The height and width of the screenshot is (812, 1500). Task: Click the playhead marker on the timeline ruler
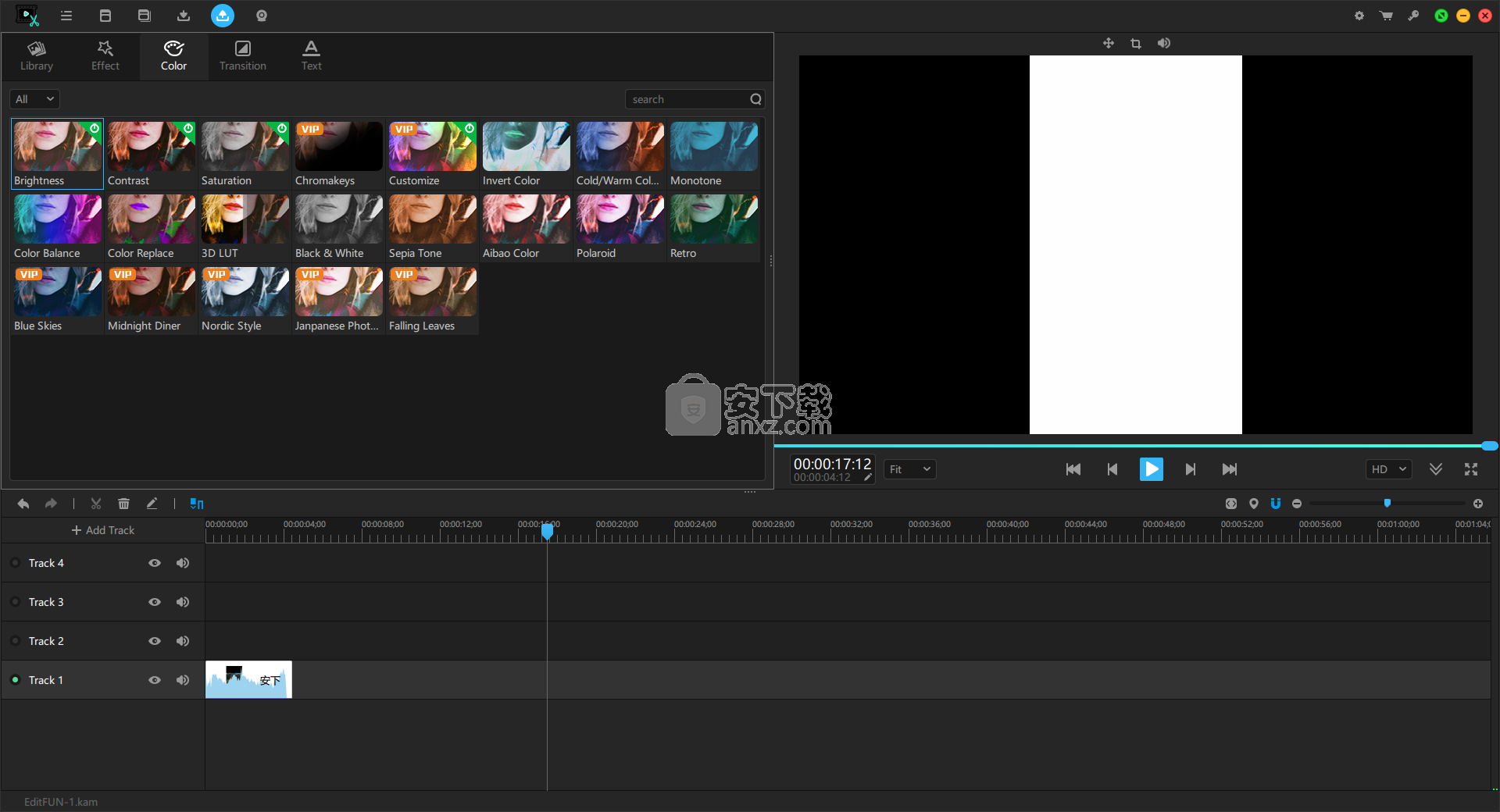(x=548, y=532)
